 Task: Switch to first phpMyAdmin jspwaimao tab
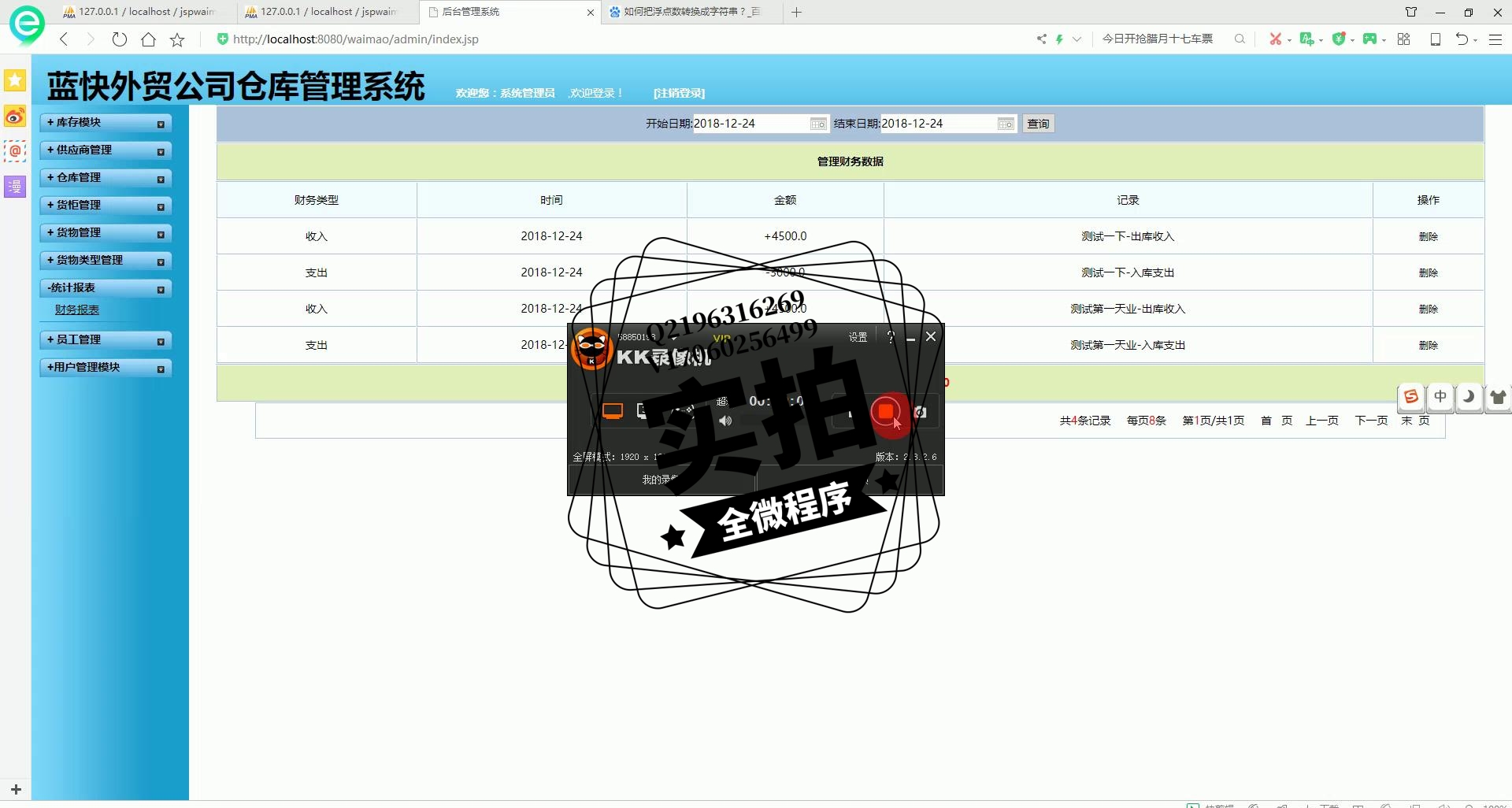tap(146, 12)
